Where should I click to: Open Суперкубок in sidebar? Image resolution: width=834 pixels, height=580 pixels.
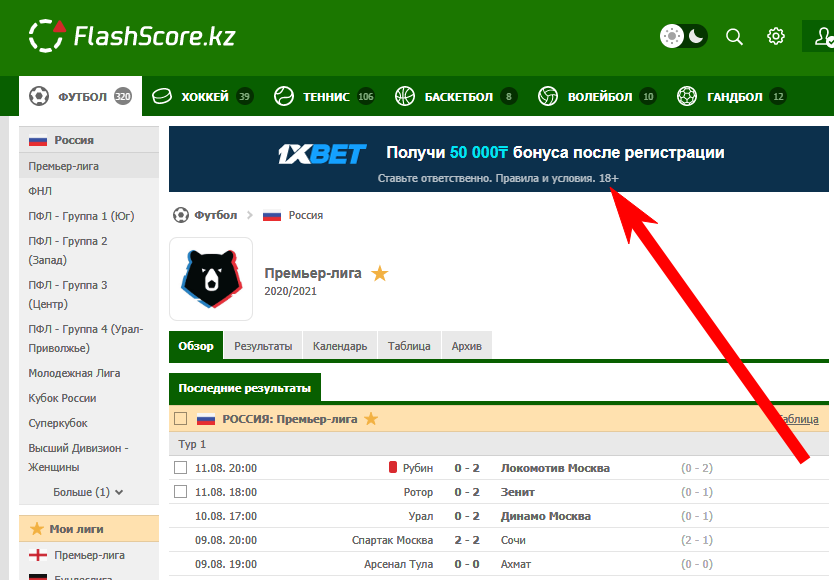coord(58,423)
